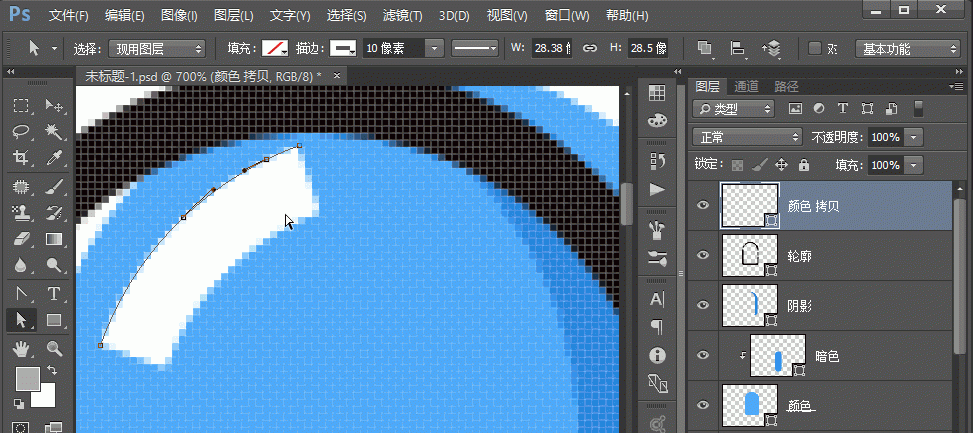Pick the Eyedropper tool
This screenshot has width=973, height=433.
[54, 158]
